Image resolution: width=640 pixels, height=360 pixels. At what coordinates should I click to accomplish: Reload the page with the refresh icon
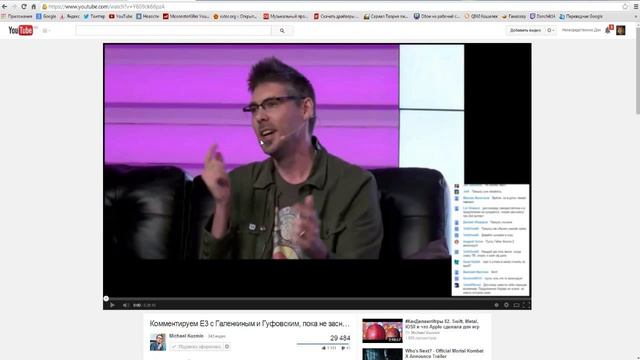coord(24,7)
